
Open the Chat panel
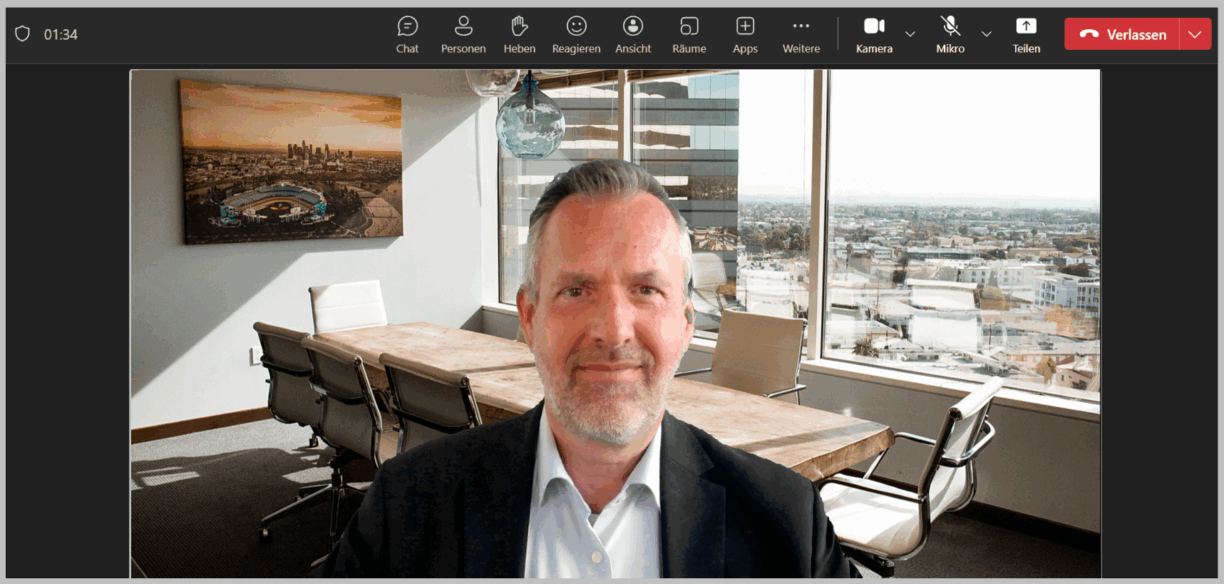[407, 35]
